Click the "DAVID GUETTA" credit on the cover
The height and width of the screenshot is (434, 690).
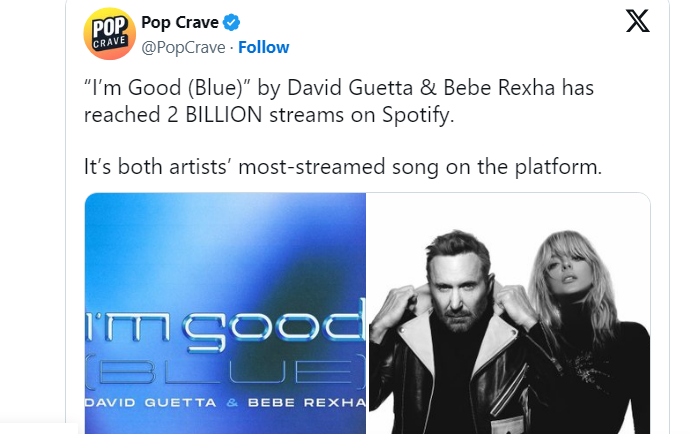pos(148,402)
